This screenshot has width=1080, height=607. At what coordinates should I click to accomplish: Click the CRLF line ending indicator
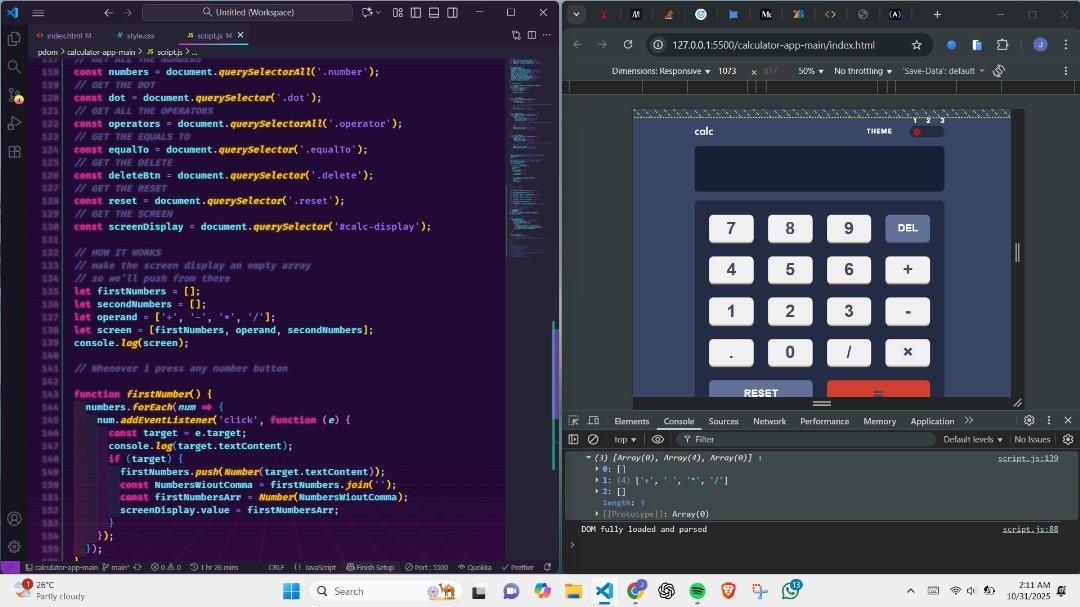[276, 567]
